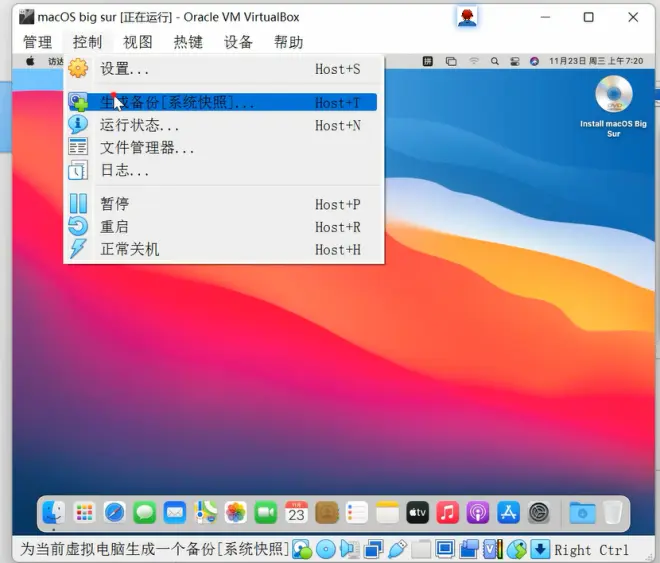The width and height of the screenshot is (660, 563).
Task: Open FaceTime from the dock
Action: click(266, 513)
